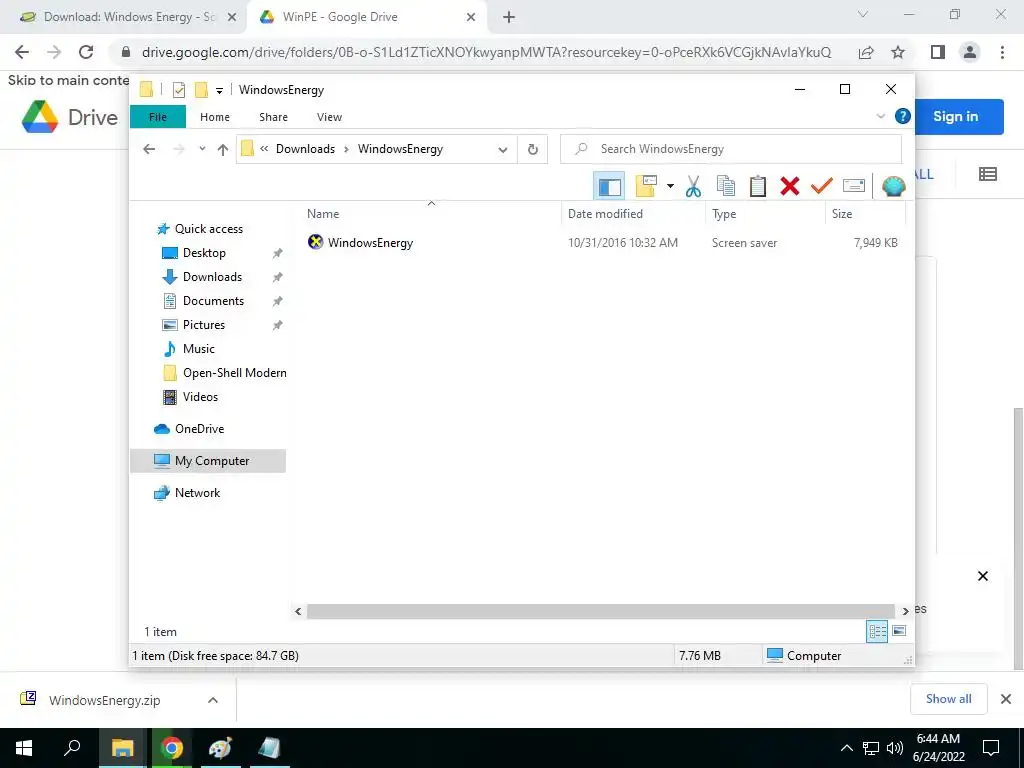The width and height of the screenshot is (1024, 768).
Task: Click Downloads in the address breadcrumb
Action: coord(305,149)
